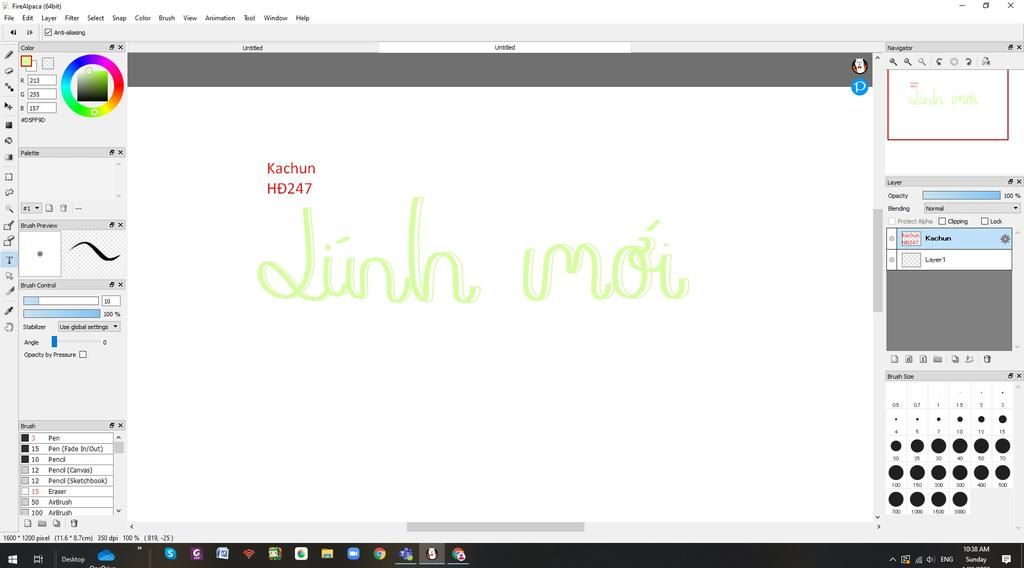Viewport: 1024px width, 568px height.
Task: Open the Snap menu
Action: pos(119,18)
